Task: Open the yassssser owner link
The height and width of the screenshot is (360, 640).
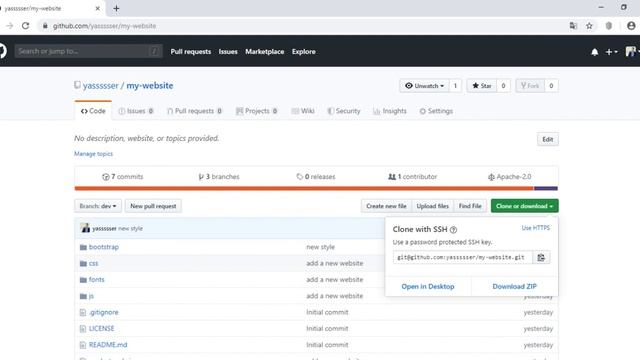Action: (100, 86)
